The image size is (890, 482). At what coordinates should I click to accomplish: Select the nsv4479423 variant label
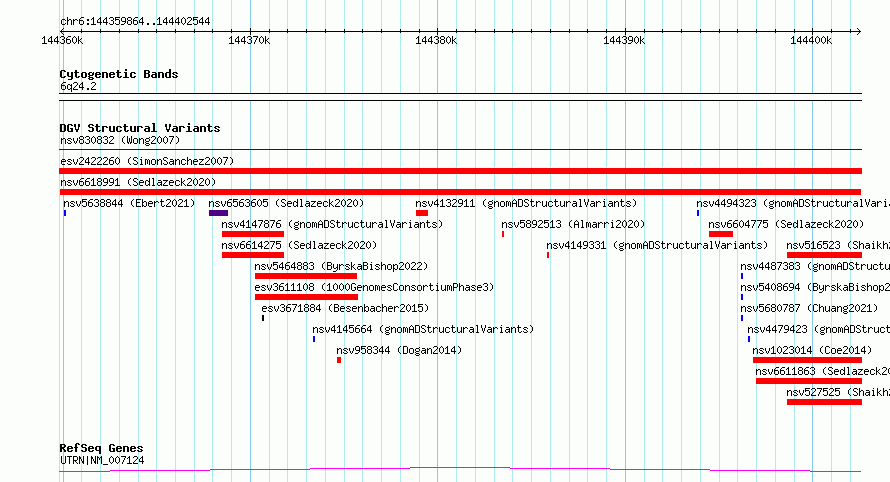pyautogui.click(x=818, y=329)
